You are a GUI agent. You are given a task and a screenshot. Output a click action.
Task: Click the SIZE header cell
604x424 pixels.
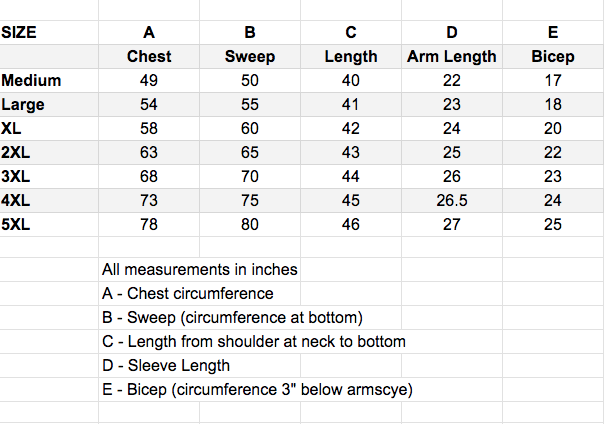(20, 31)
